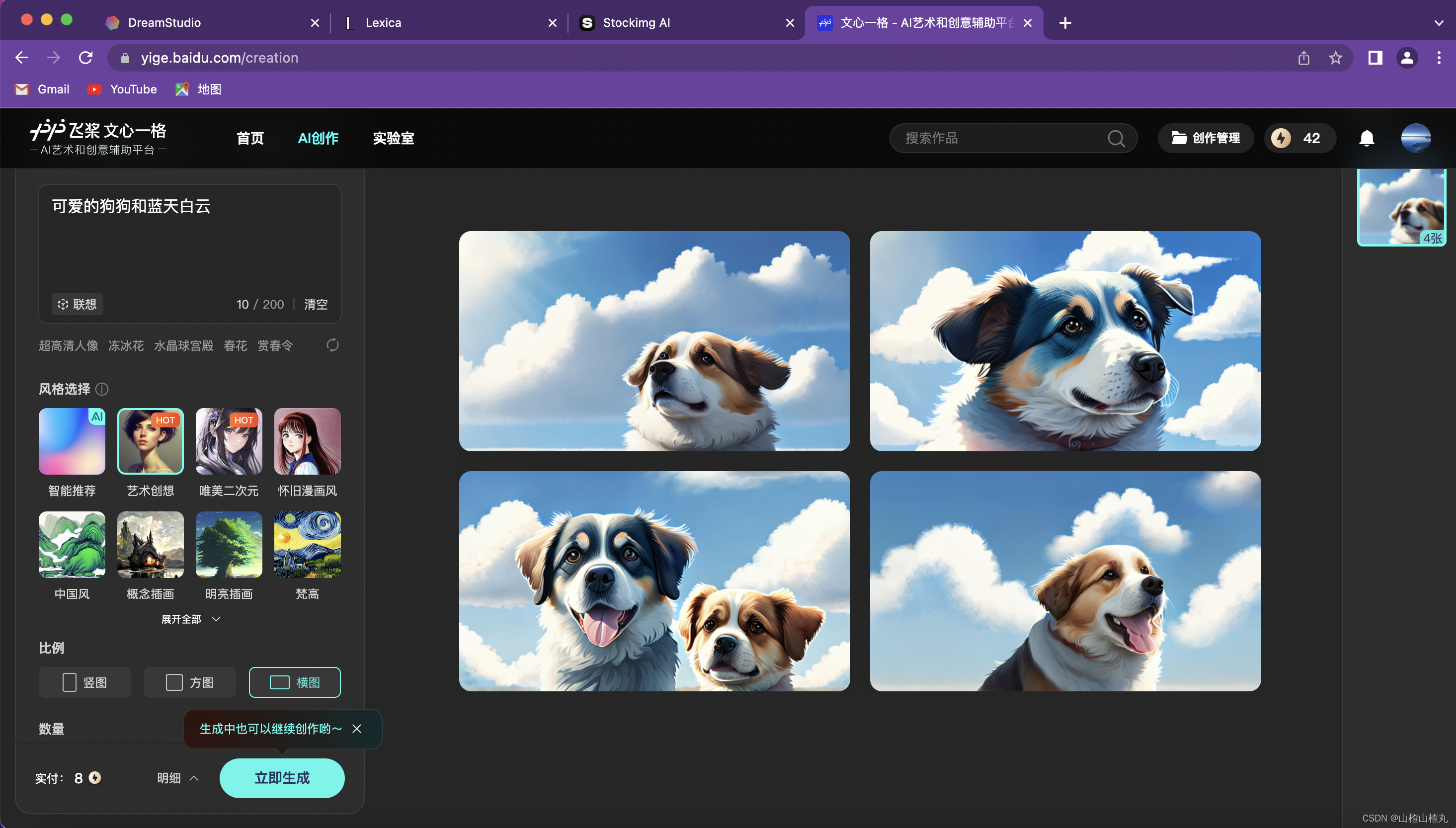
Task: Click the 风格选择 info icon
Action: coord(102,389)
